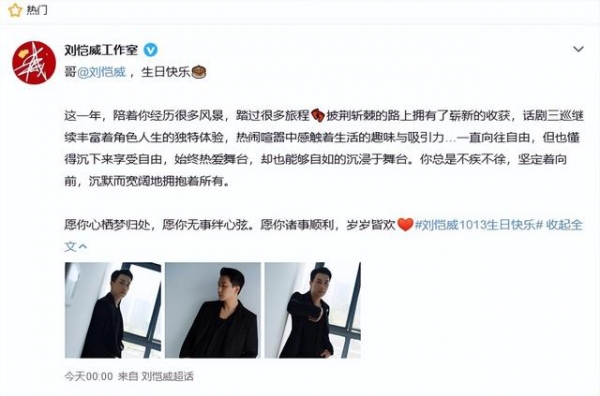Expand the post options chevron menu
The height and width of the screenshot is (396, 600).
coord(578,49)
